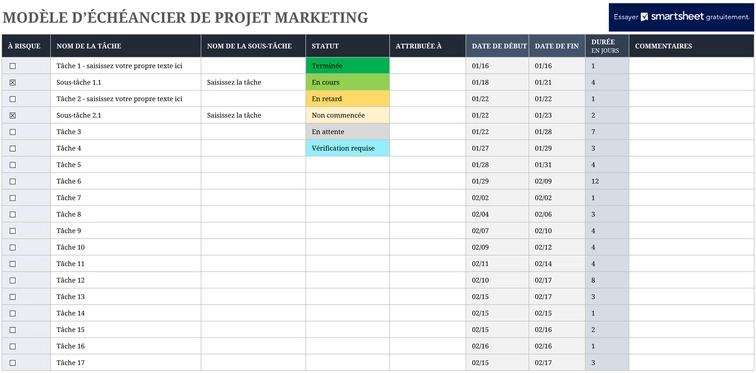Select start date 02/07 for Tâche 9
The image size is (756, 373).
497,231
